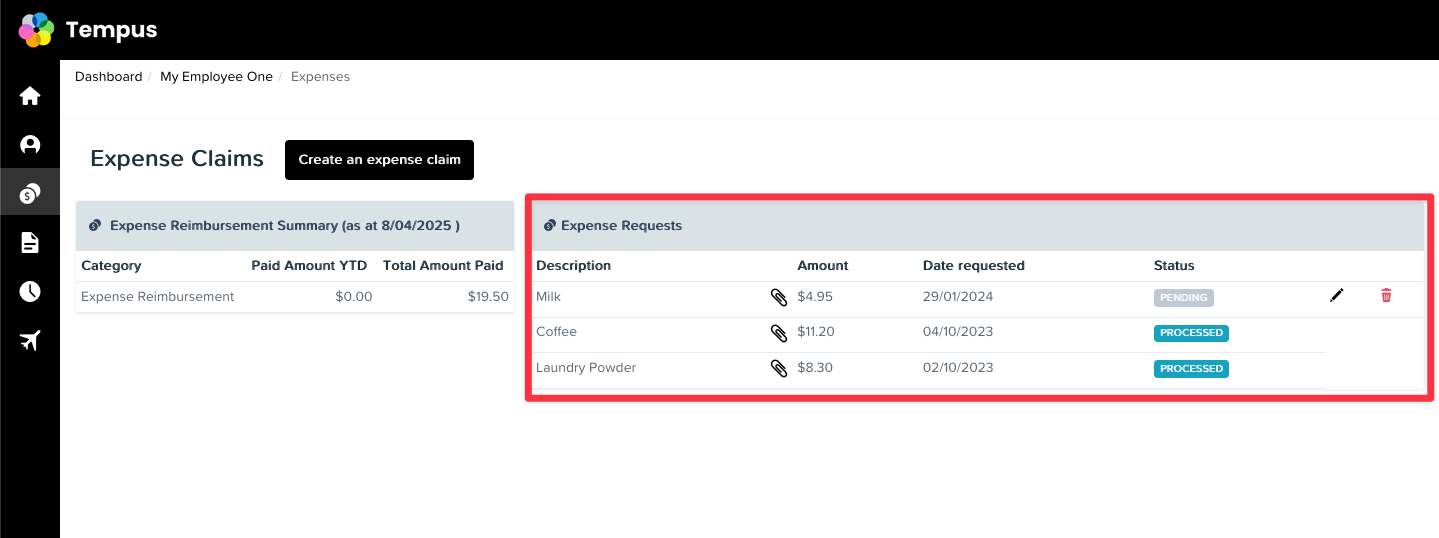The image size is (1439, 538).
Task: Open the Home icon in sidebar
Action: click(x=30, y=96)
